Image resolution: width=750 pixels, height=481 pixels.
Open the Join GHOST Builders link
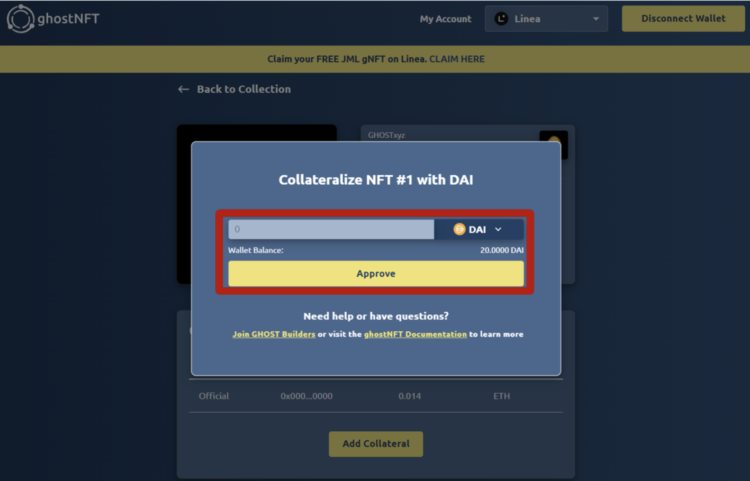point(273,334)
